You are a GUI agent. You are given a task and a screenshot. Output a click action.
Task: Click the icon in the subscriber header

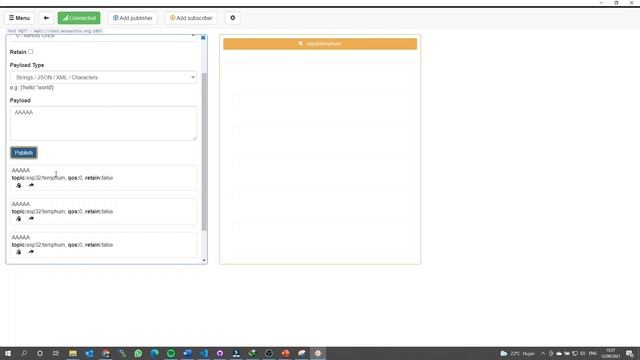coord(301,43)
